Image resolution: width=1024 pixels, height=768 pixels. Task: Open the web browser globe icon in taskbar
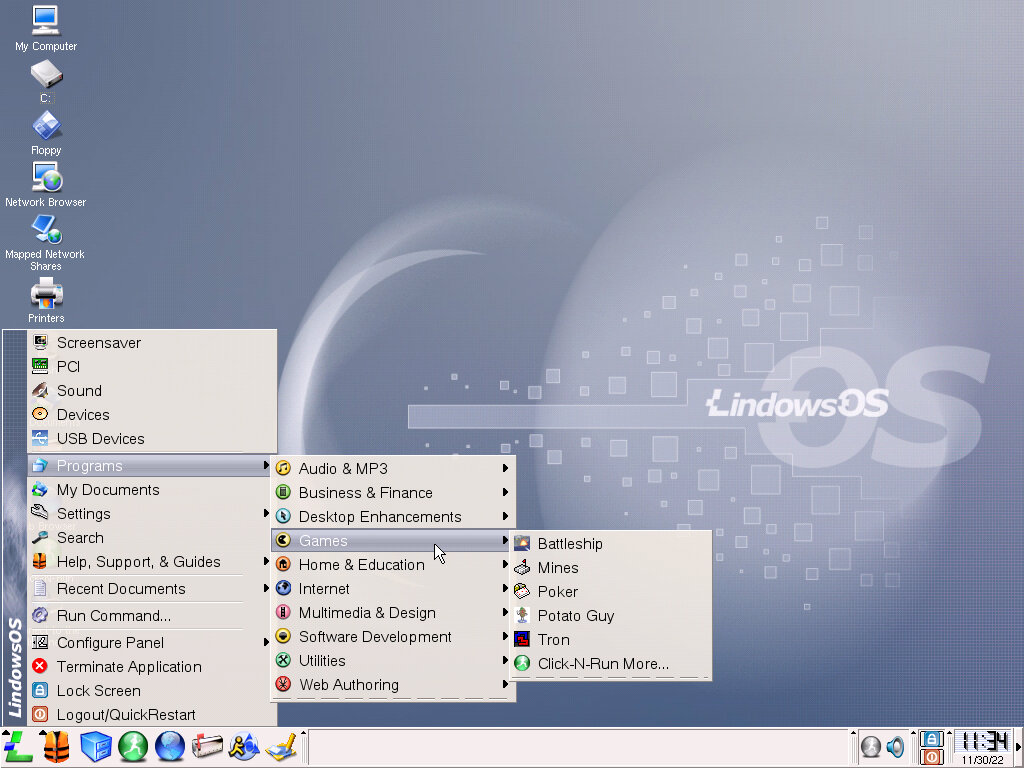tap(170, 746)
